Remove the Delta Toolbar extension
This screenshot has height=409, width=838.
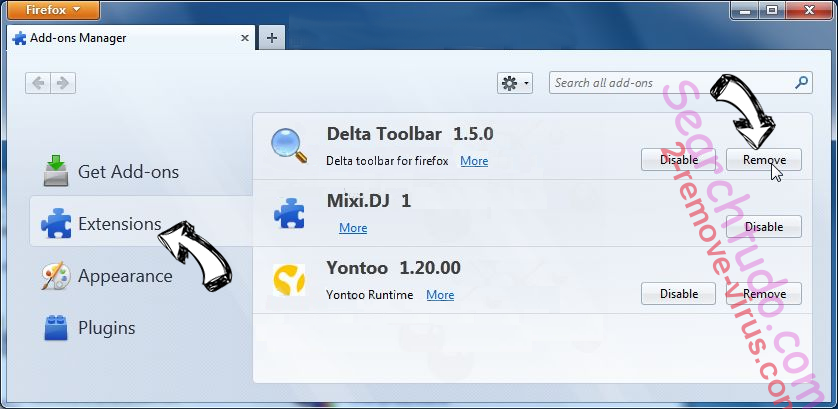point(764,159)
